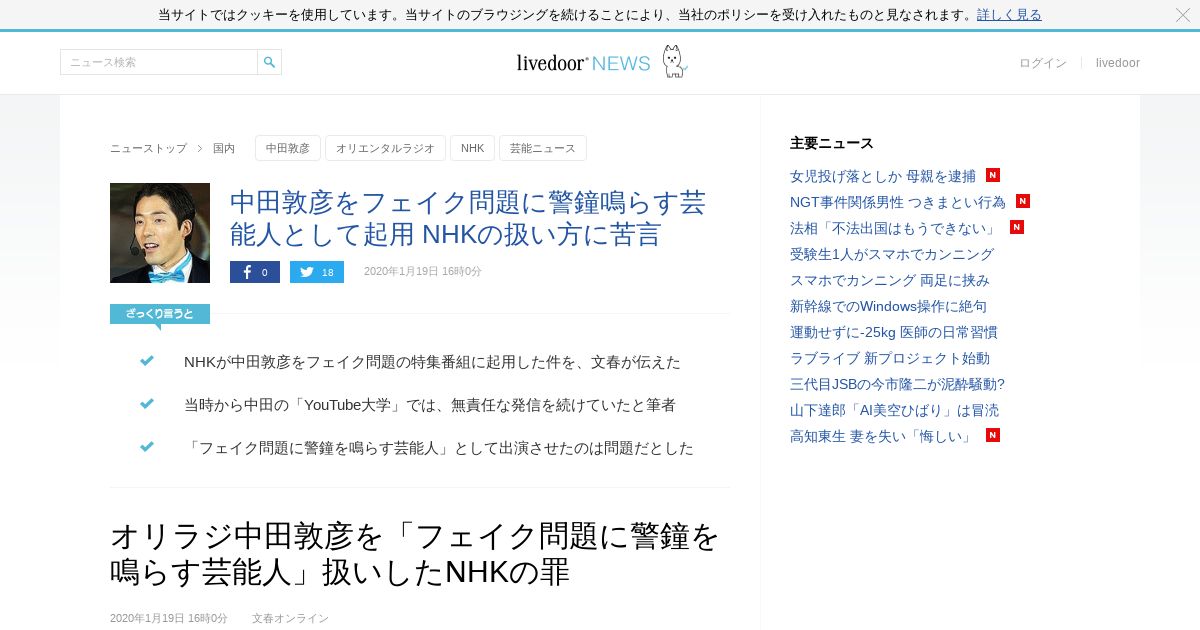Screen dimensions: 1200x630
Task: Click the livedoor NEWS logo
Action: 583,63
